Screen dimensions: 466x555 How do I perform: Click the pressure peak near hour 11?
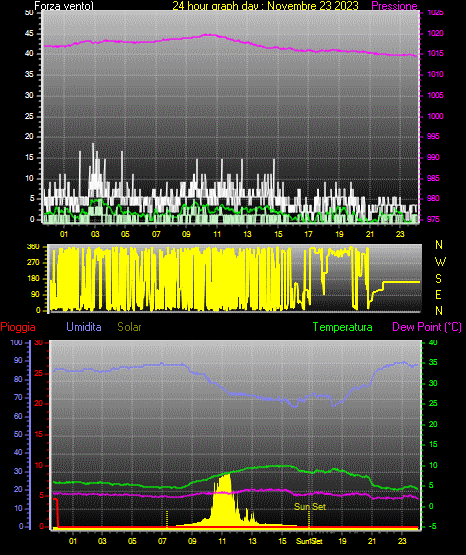pos(209,35)
